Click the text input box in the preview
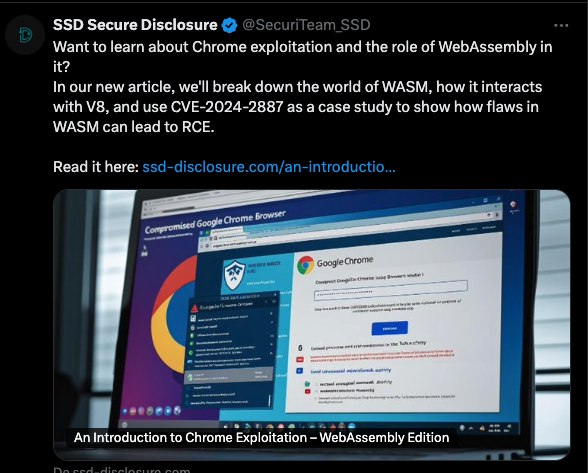This screenshot has height=473, width=588. coord(391,290)
